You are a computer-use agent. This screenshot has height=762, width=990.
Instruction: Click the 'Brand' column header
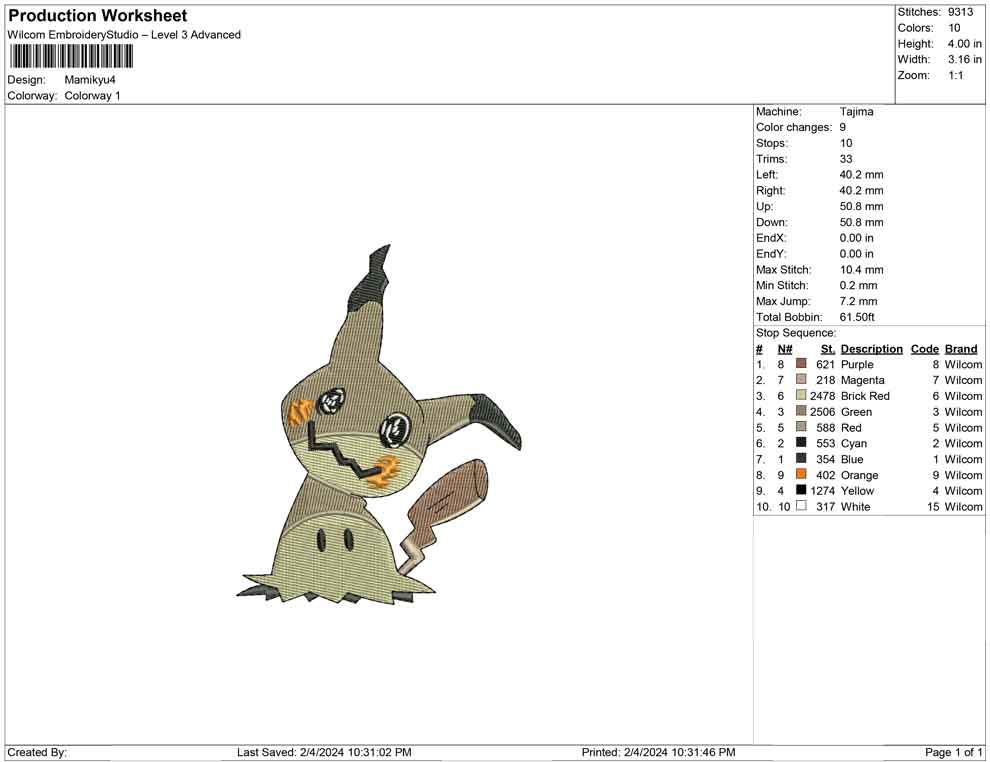[961, 348]
